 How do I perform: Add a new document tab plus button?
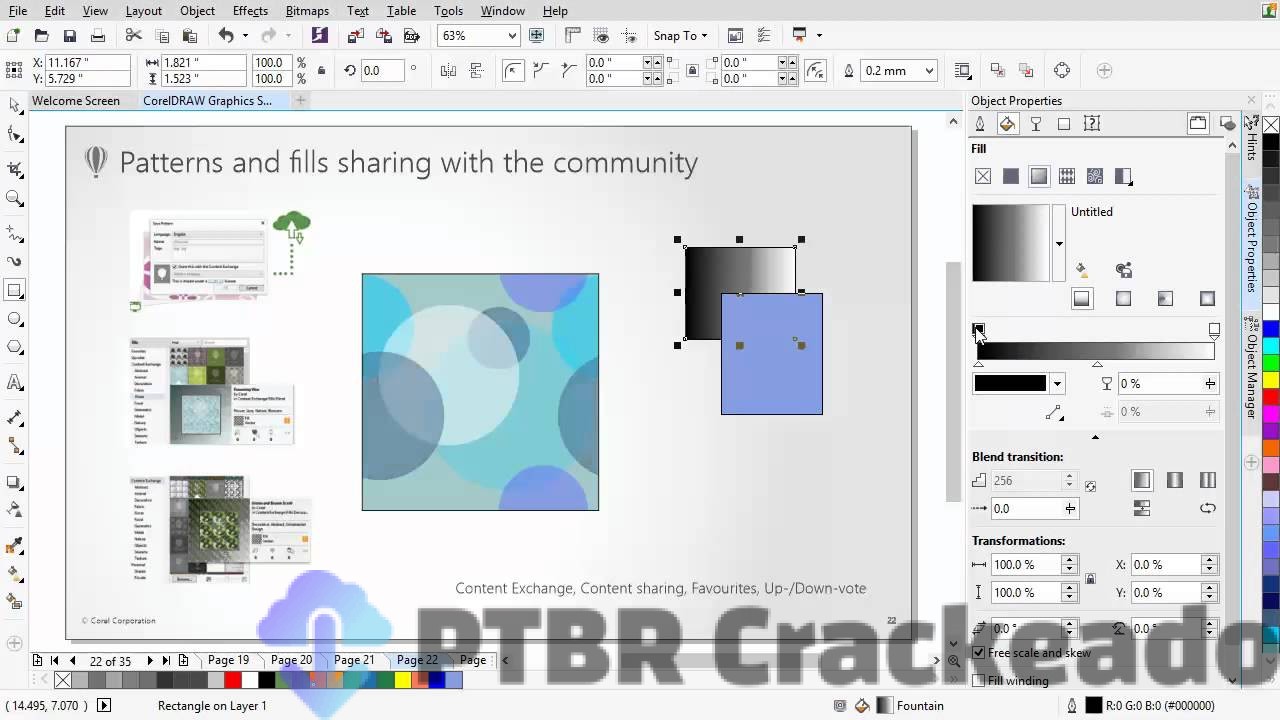coord(300,100)
